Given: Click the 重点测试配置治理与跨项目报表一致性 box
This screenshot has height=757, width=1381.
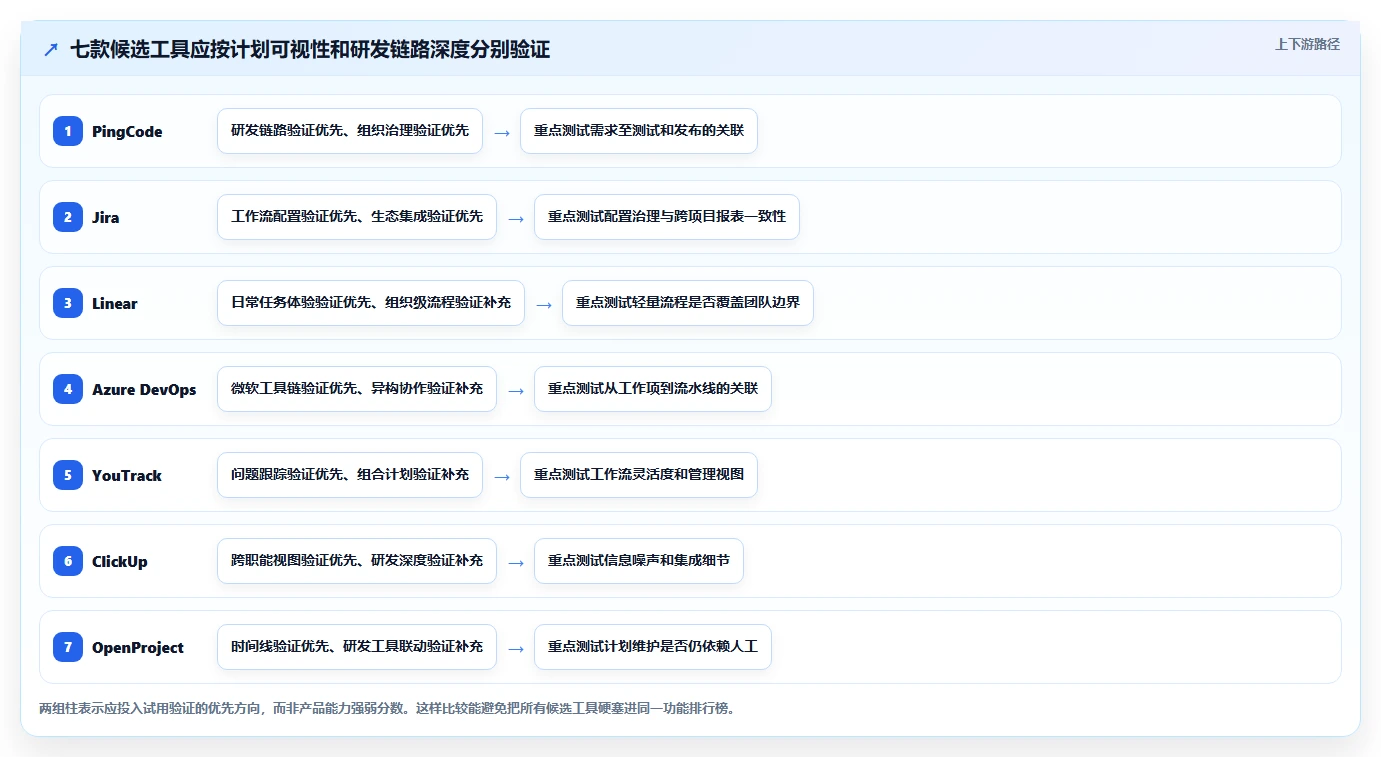Looking at the screenshot, I should pyautogui.click(x=667, y=217).
